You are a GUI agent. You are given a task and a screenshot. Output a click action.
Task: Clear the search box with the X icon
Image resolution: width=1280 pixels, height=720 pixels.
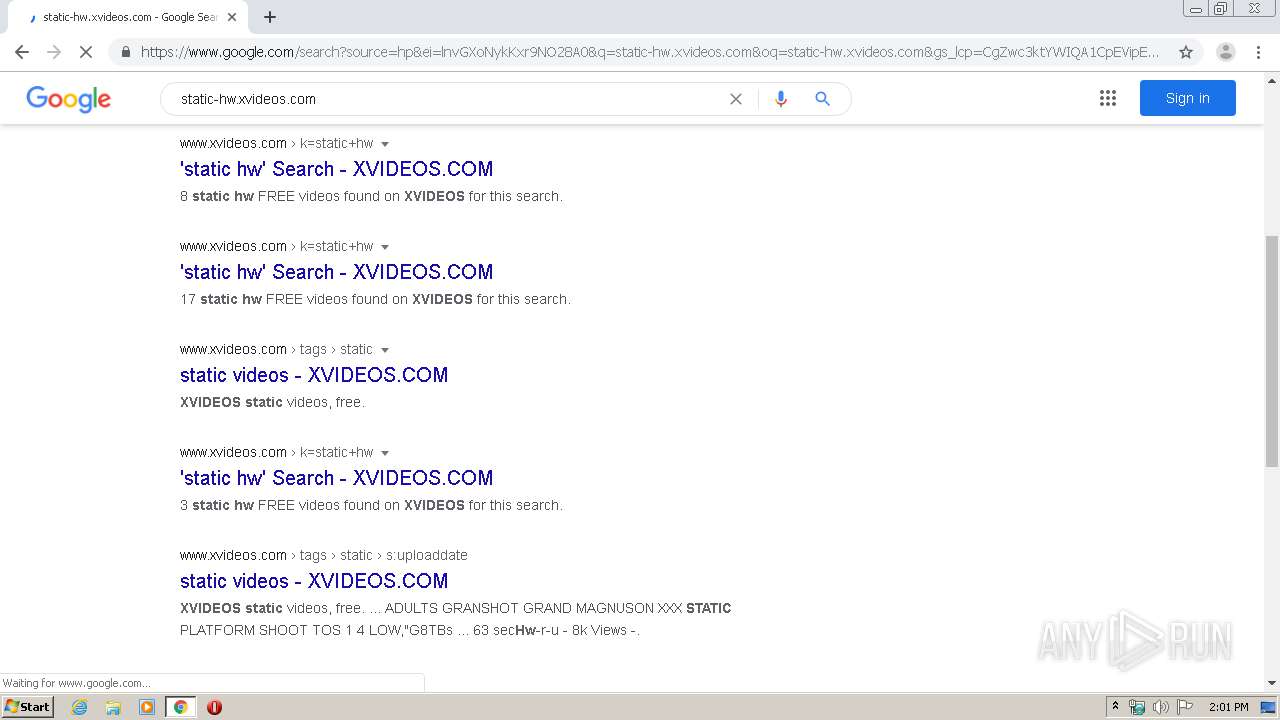pyautogui.click(x=736, y=99)
